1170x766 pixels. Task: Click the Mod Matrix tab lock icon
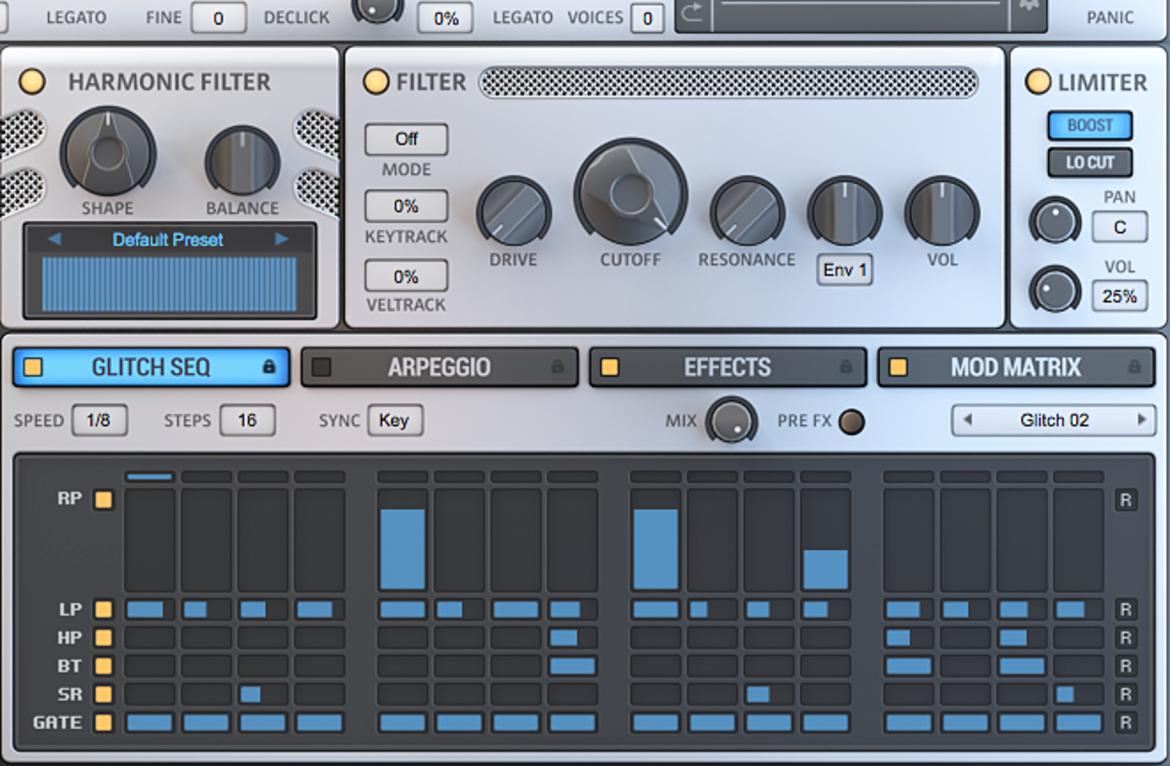pyautogui.click(x=1134, y=366)
